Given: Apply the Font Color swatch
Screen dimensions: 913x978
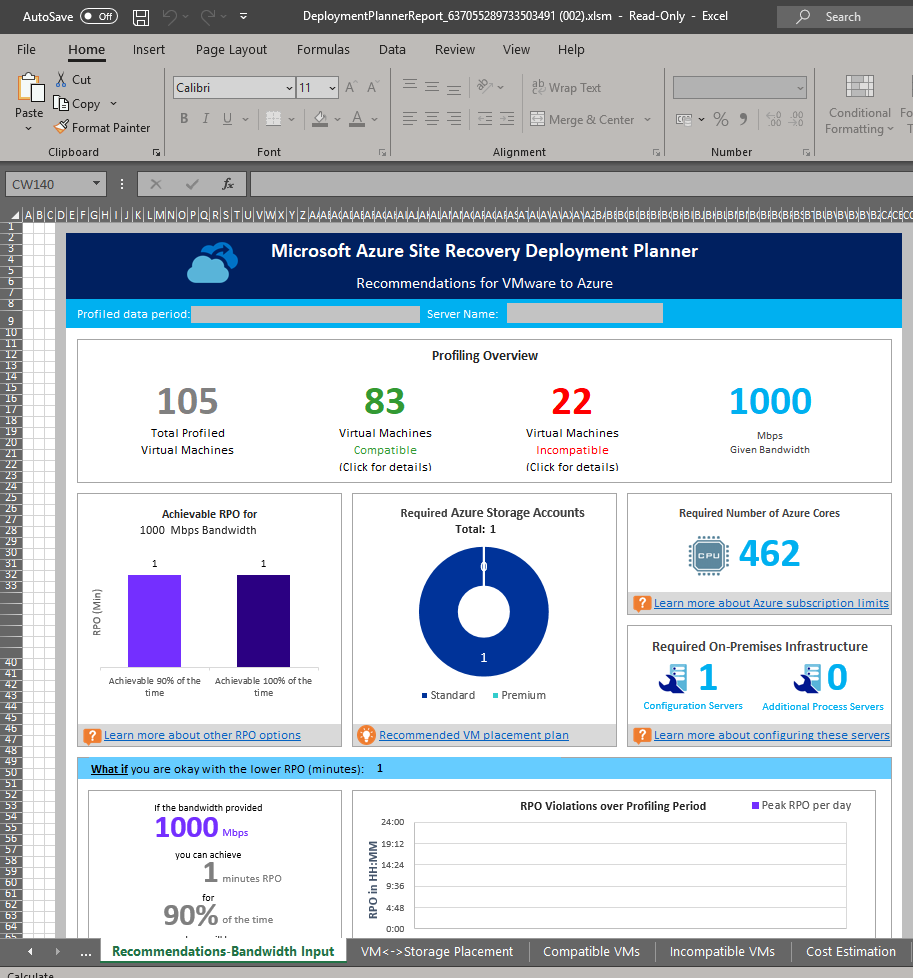Looking at the screenshot, I should (357, 119).
